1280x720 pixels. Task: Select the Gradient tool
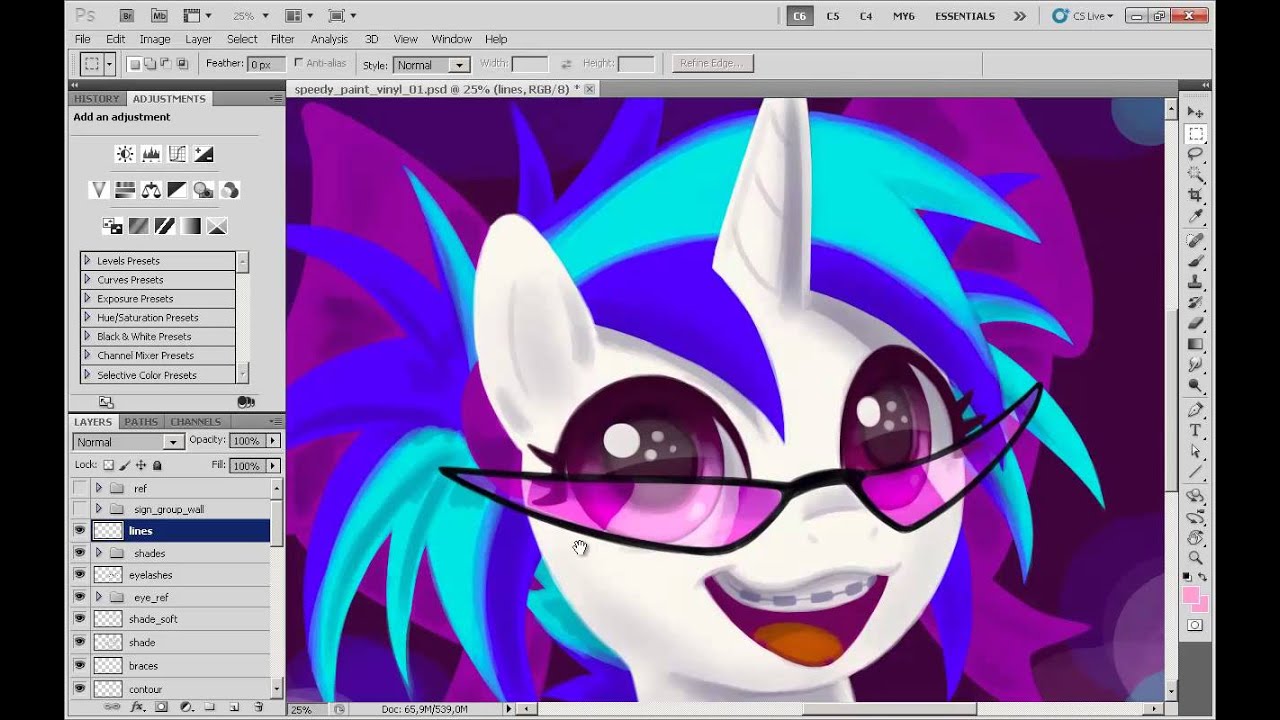pyautogui.click(x=1195, y=345)
